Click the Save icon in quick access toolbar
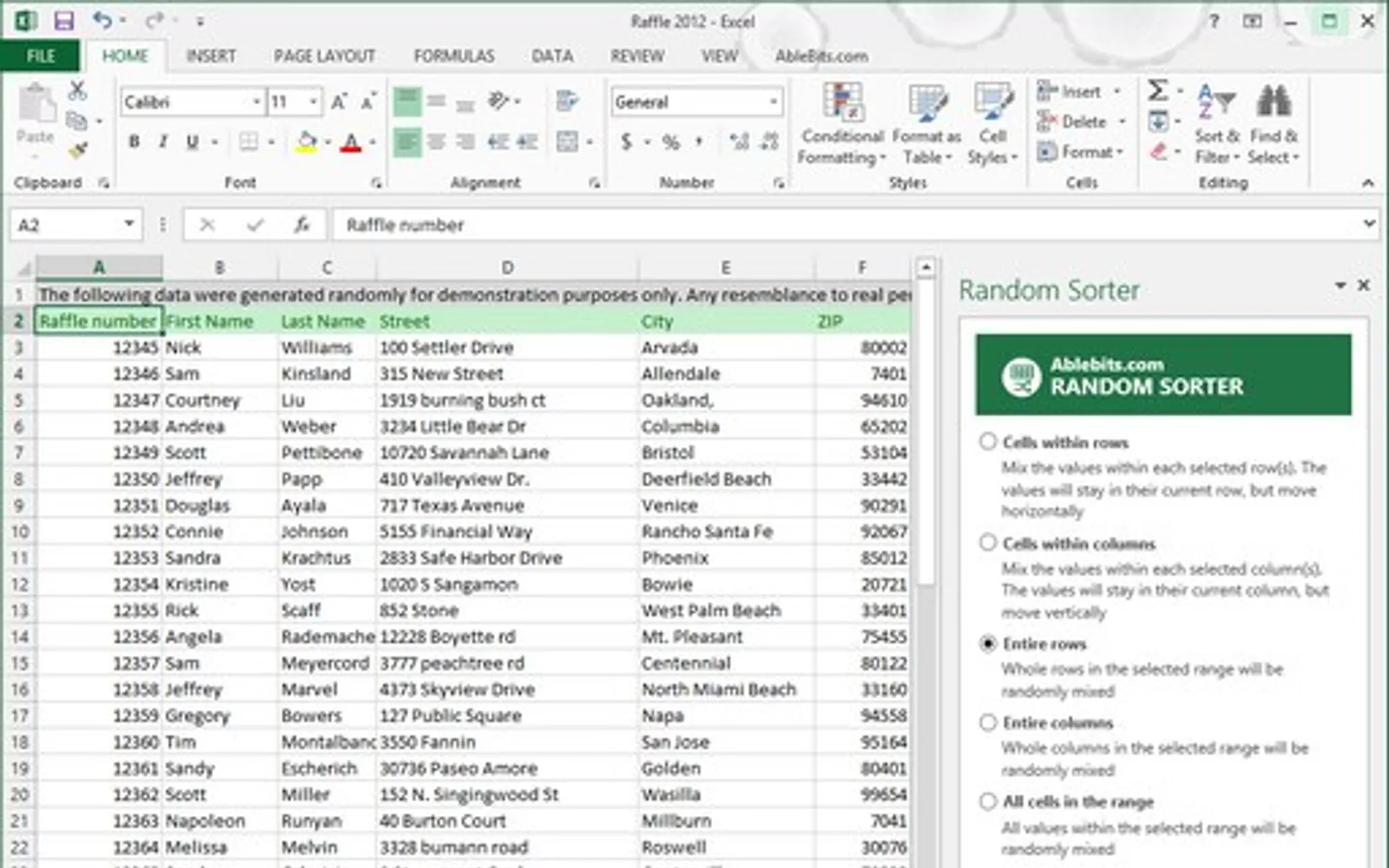 click(63, 21)
